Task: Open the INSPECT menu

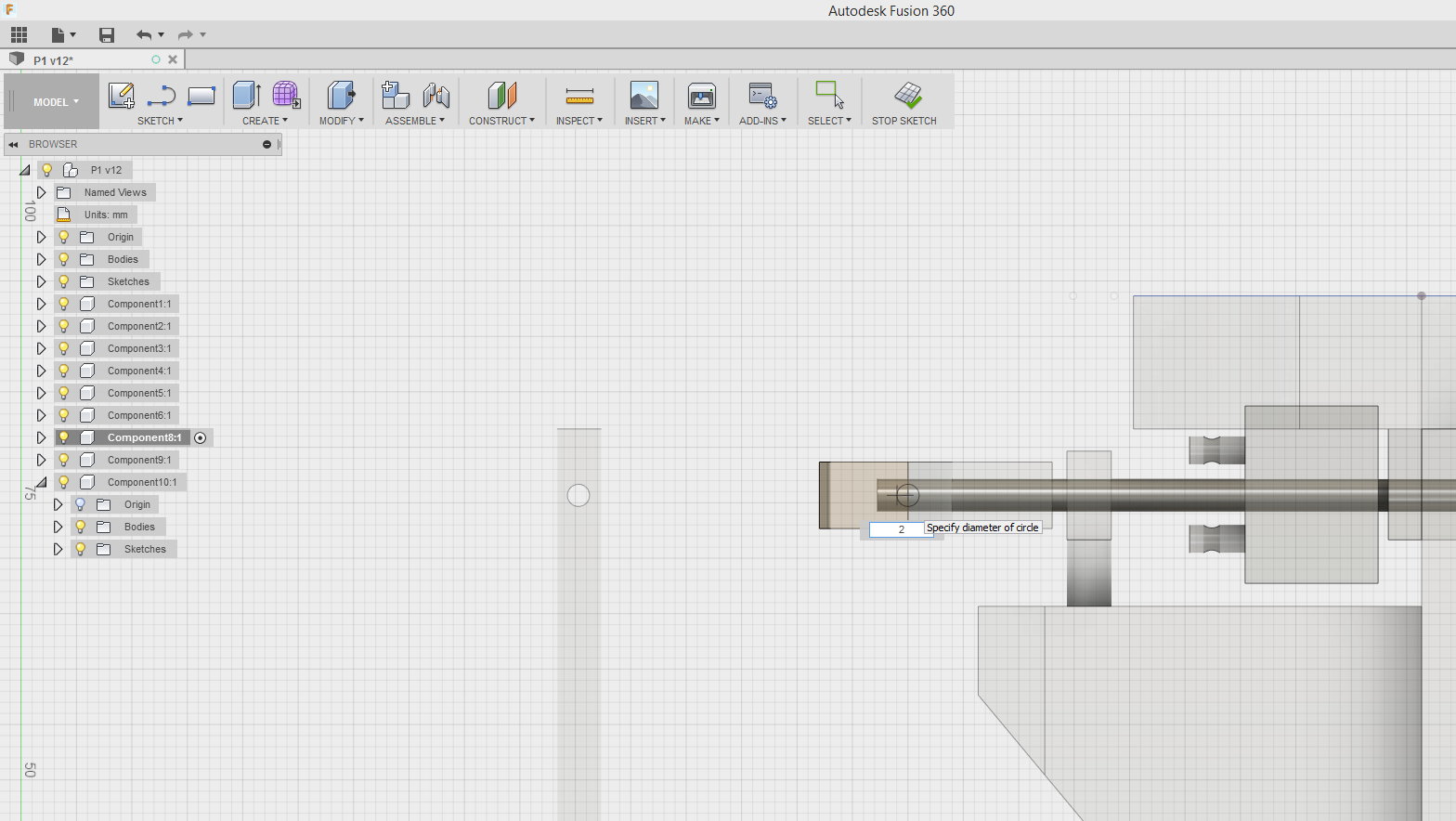Action: point(579,121)
